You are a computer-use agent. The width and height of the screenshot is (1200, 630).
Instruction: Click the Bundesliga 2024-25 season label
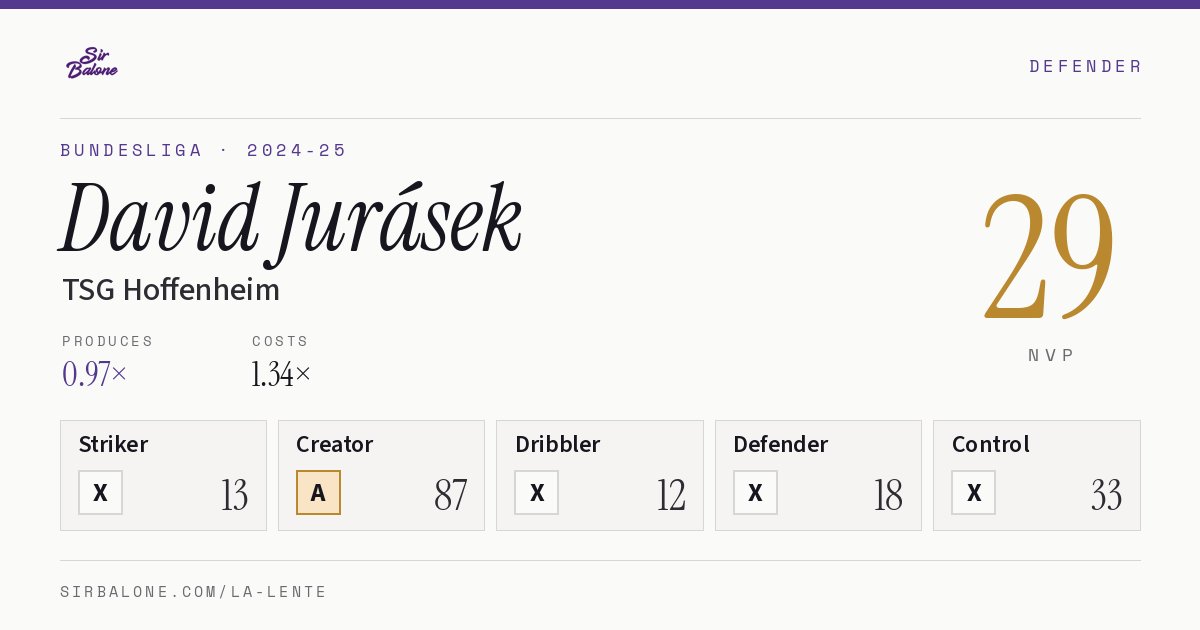pos(203,150)
